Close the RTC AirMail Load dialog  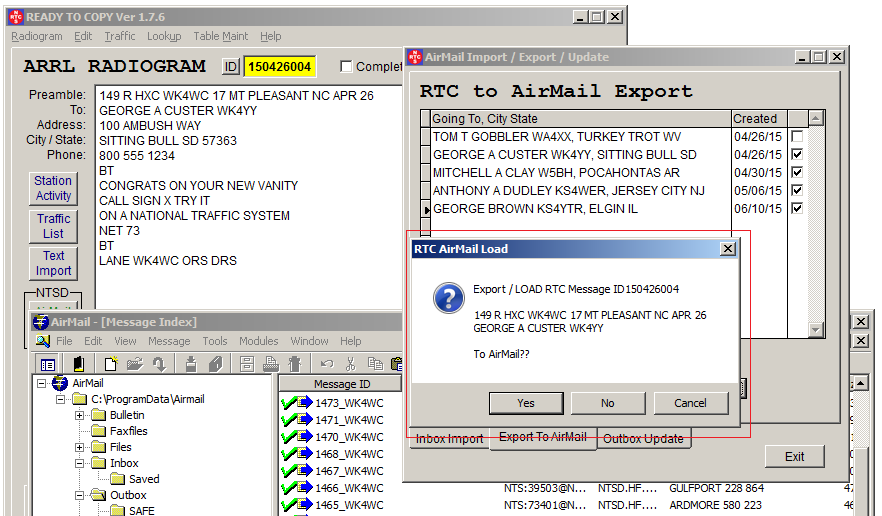pos(728,249)
